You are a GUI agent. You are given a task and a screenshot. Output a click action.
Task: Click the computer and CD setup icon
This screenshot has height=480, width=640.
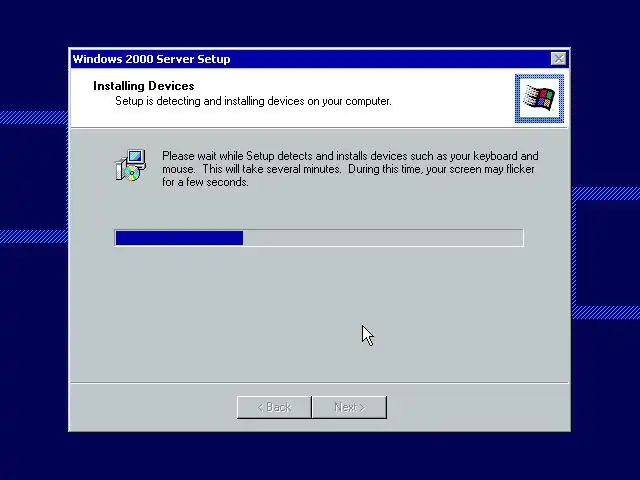131,165
